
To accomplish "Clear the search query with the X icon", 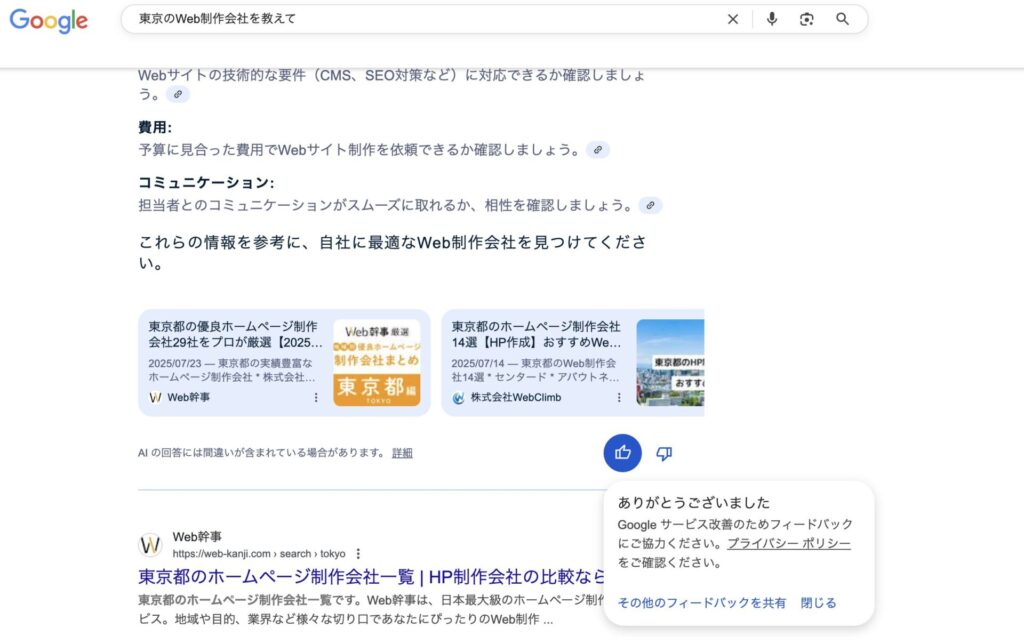I will (733, 18).
